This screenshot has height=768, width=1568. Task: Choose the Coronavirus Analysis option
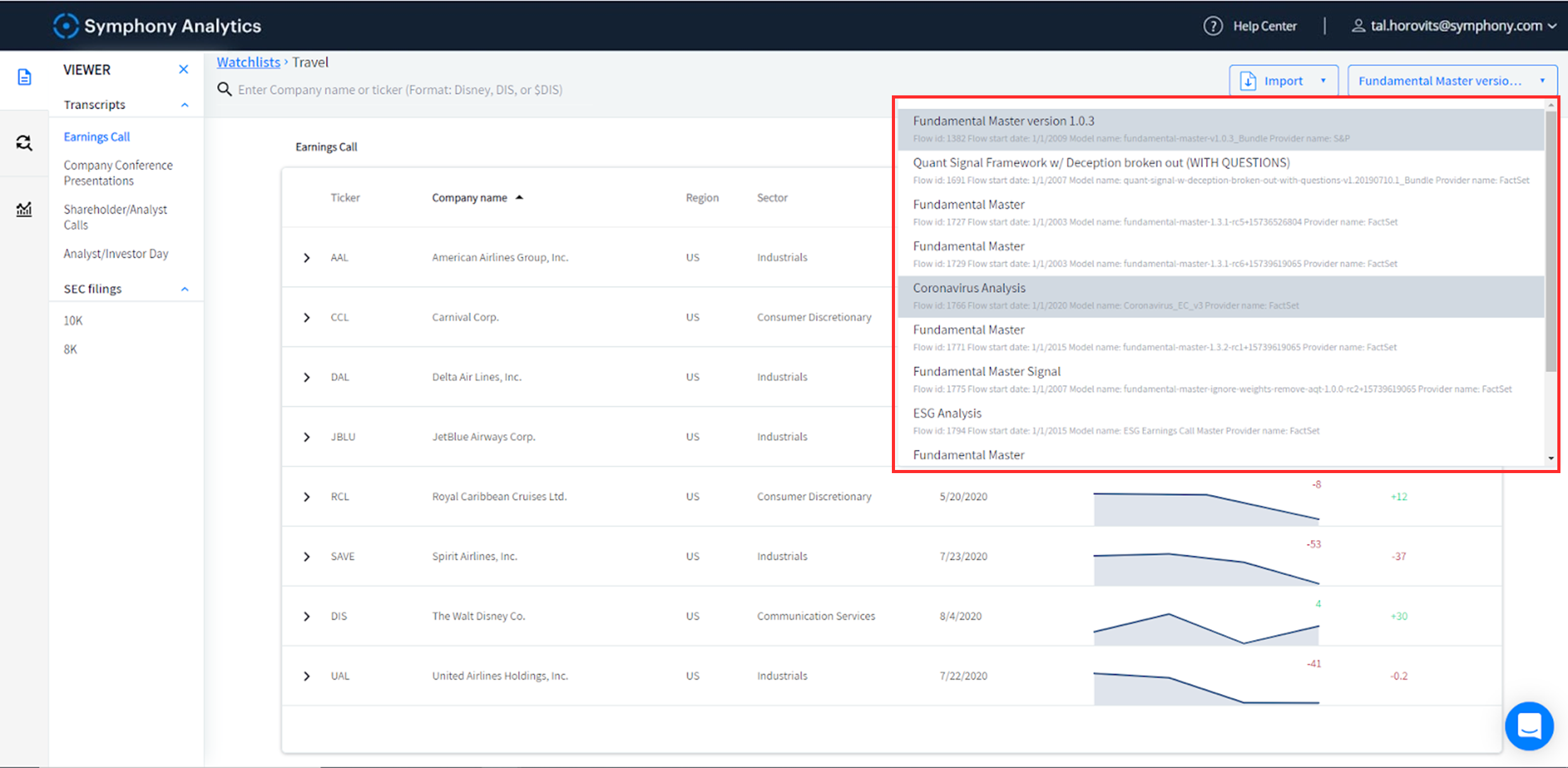(x=1221, y=296)
